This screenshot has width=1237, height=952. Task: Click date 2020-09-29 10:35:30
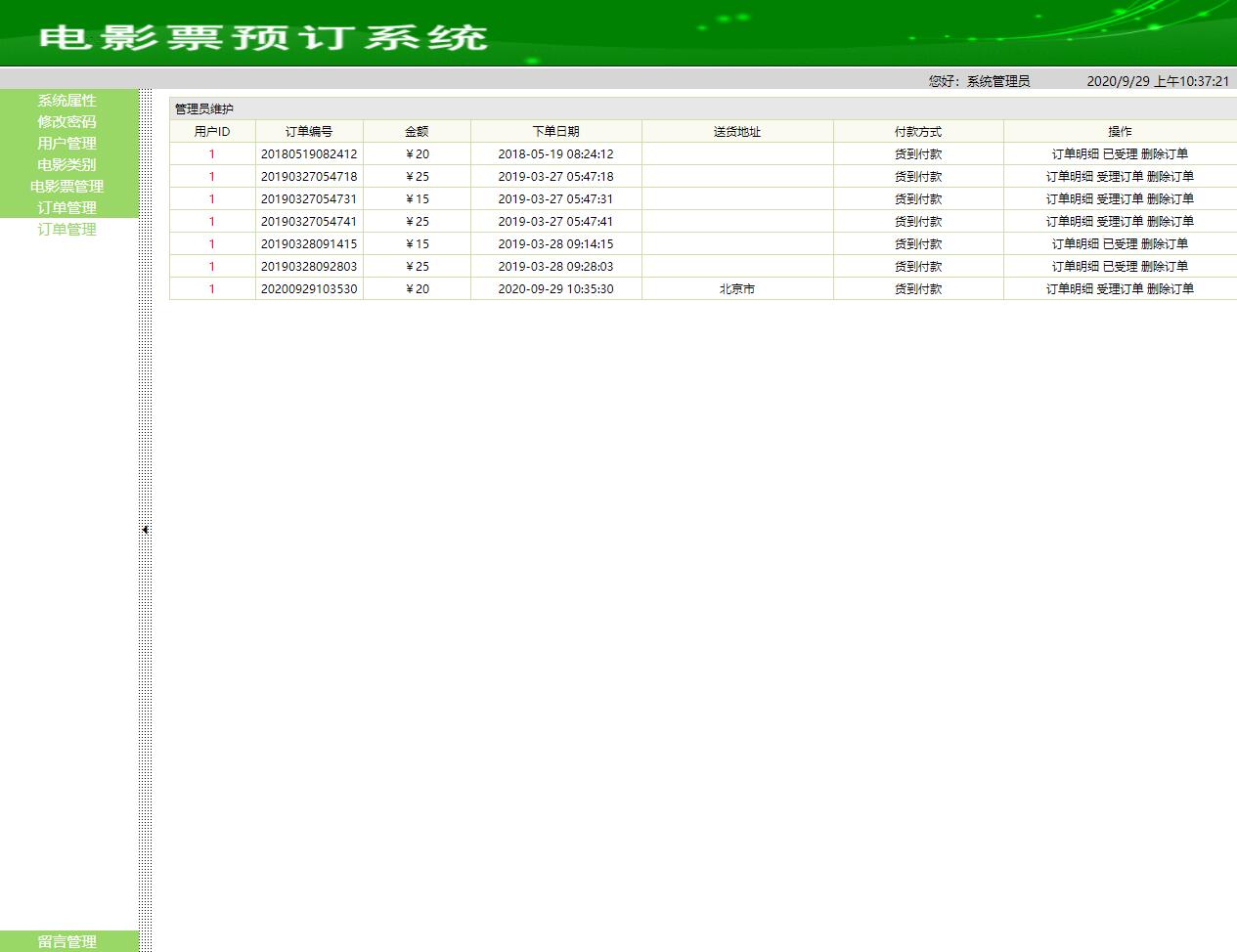555,289
